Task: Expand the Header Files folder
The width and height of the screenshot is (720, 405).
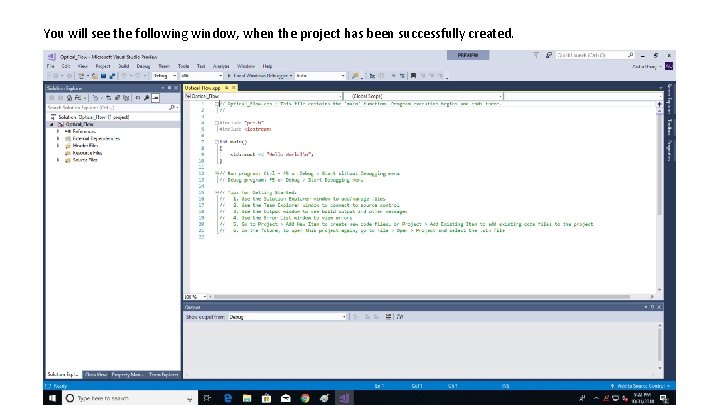Action: 58,146
